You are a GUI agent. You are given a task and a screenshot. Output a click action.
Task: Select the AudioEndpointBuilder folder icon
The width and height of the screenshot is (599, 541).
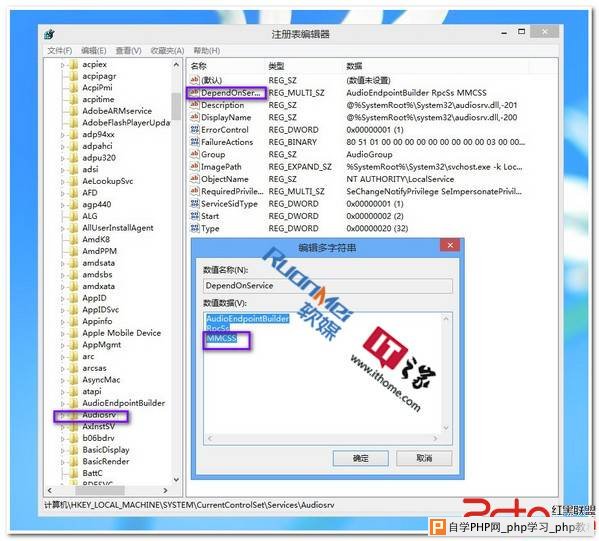click(73, 403)
